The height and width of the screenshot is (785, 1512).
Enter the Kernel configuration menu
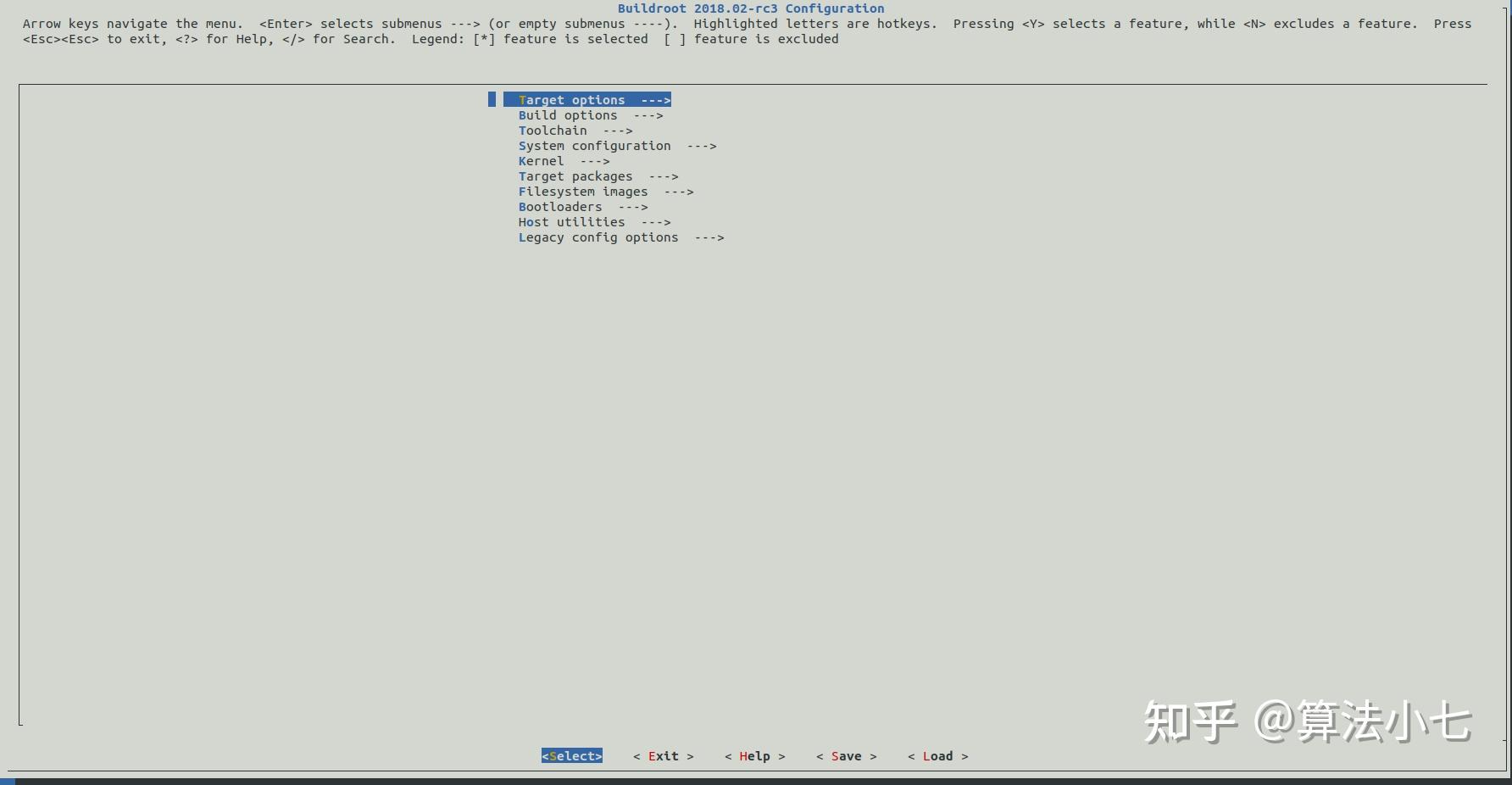[541, 160]
